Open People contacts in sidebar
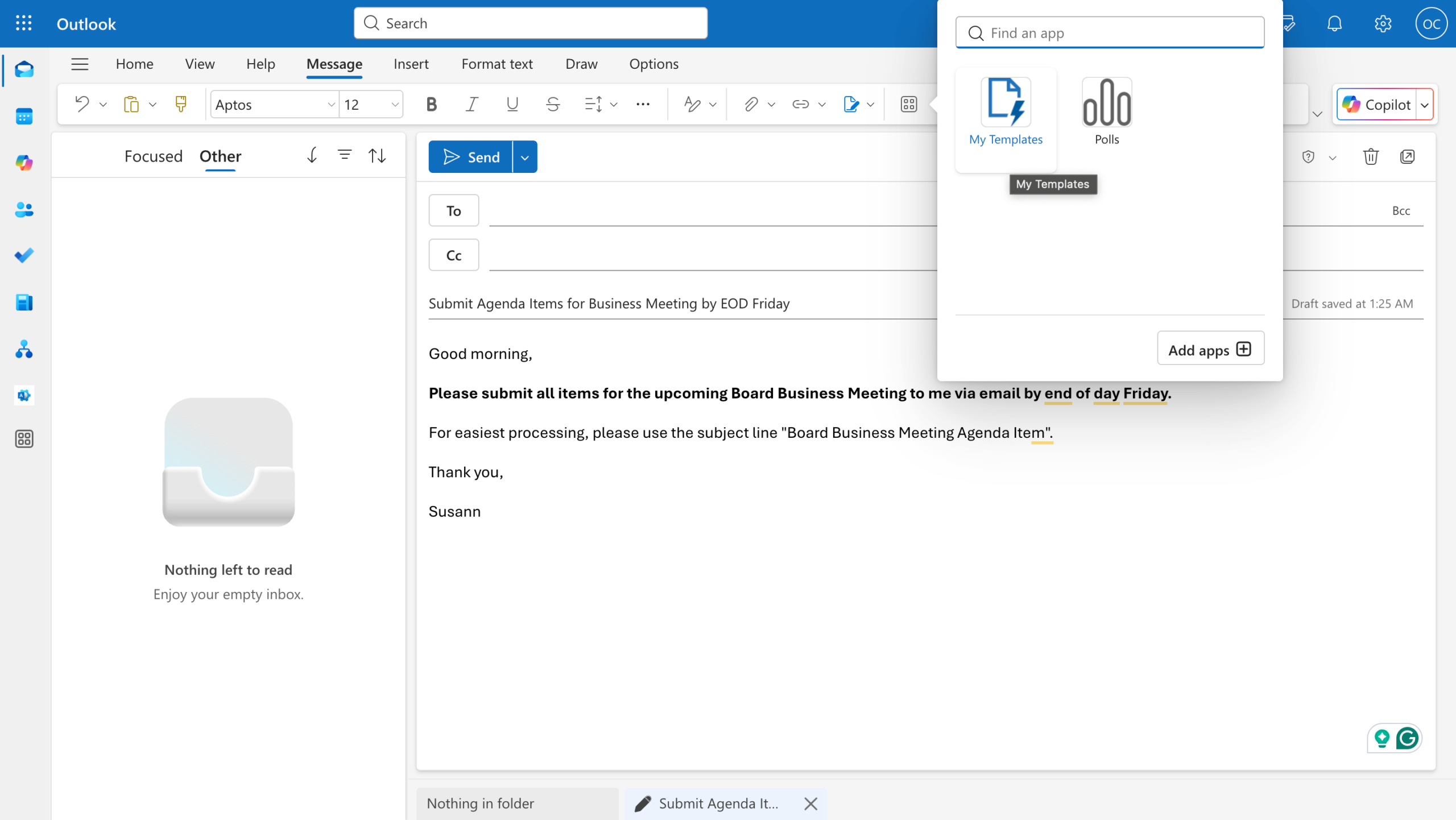 (24, 210)
